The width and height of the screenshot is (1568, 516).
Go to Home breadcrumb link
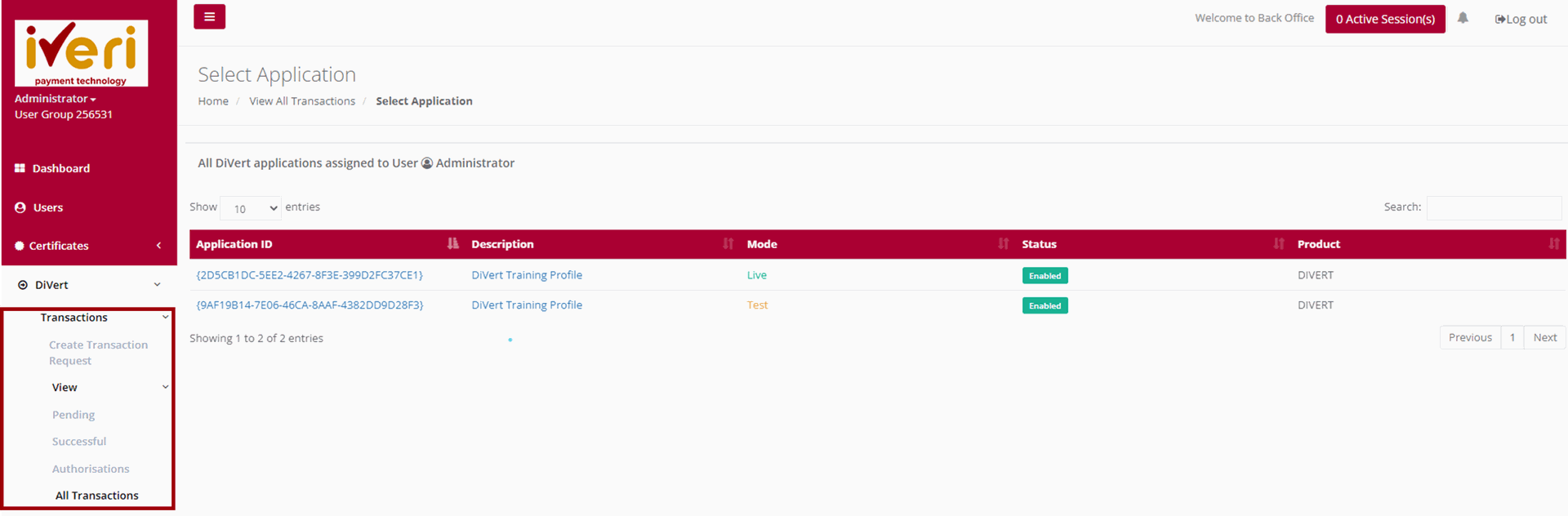pyautogui.click(x=213, y=101)
